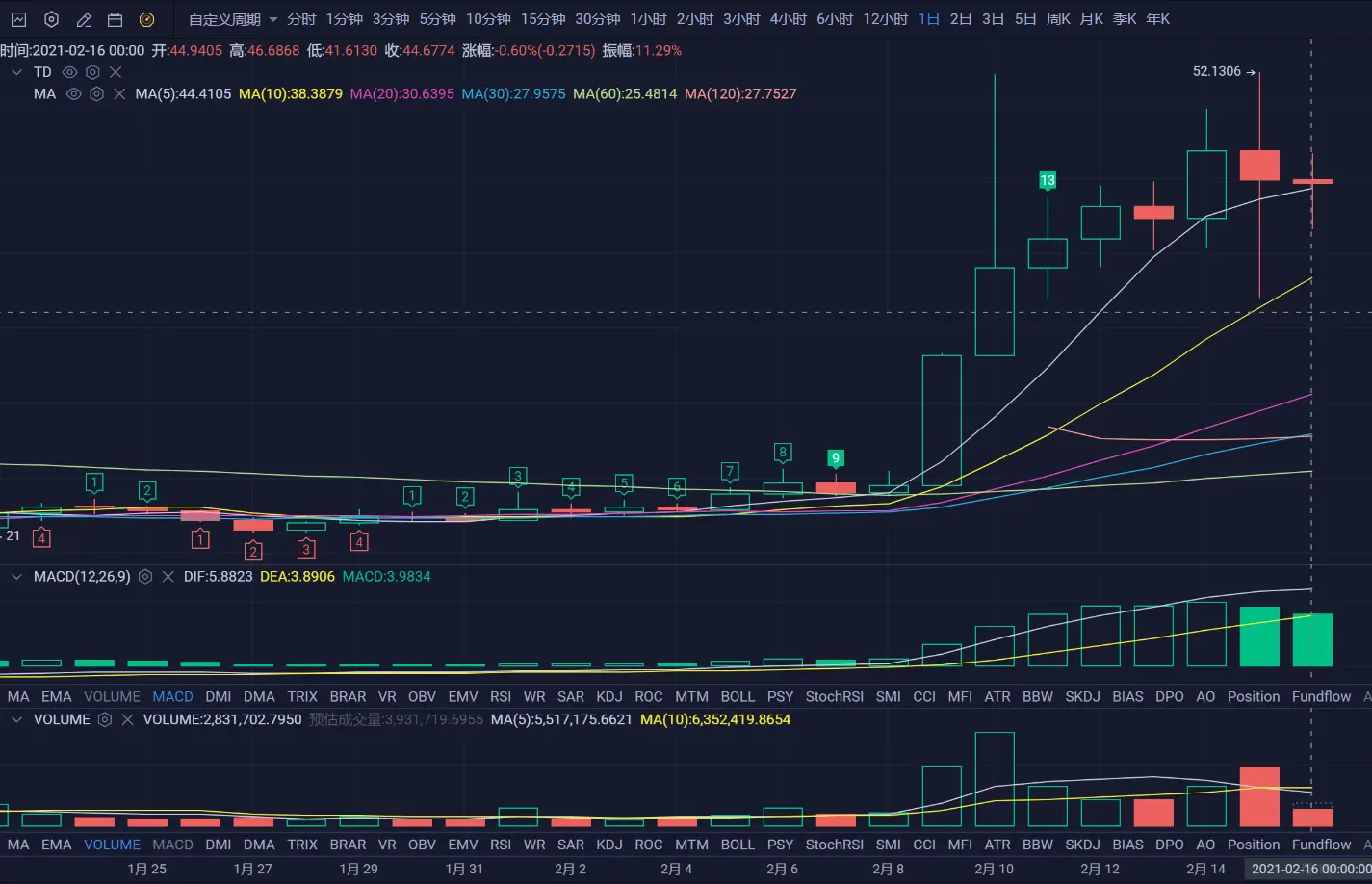The width and height of the screenshot is (1372, 884).
Task: Switch to the 1分钟 timeframe
Action: pos(345,19)
